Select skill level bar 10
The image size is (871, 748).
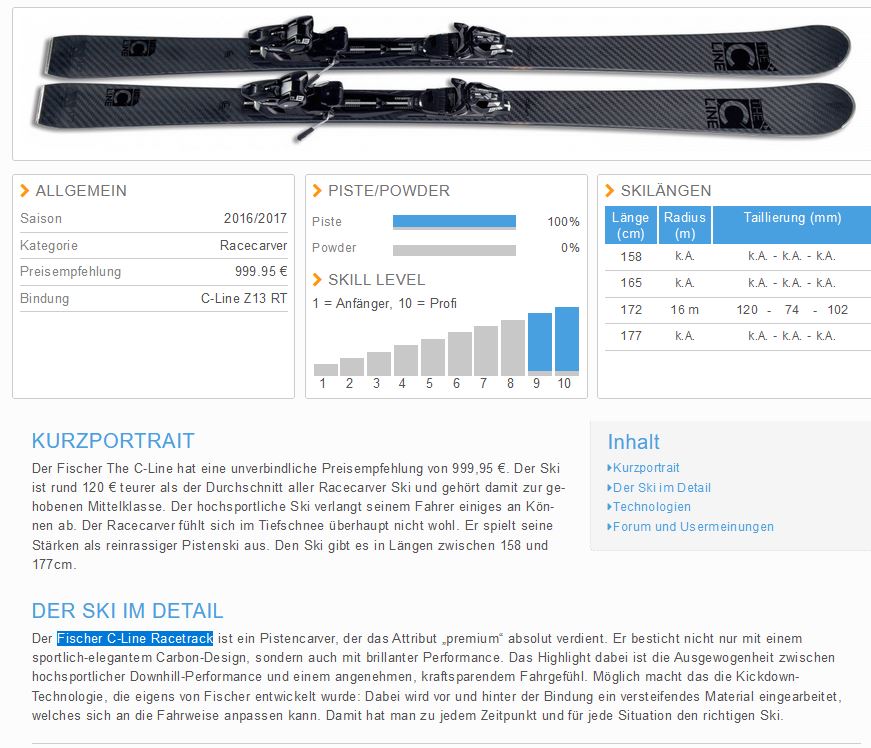pyautogui.click(x=567, y=340)
